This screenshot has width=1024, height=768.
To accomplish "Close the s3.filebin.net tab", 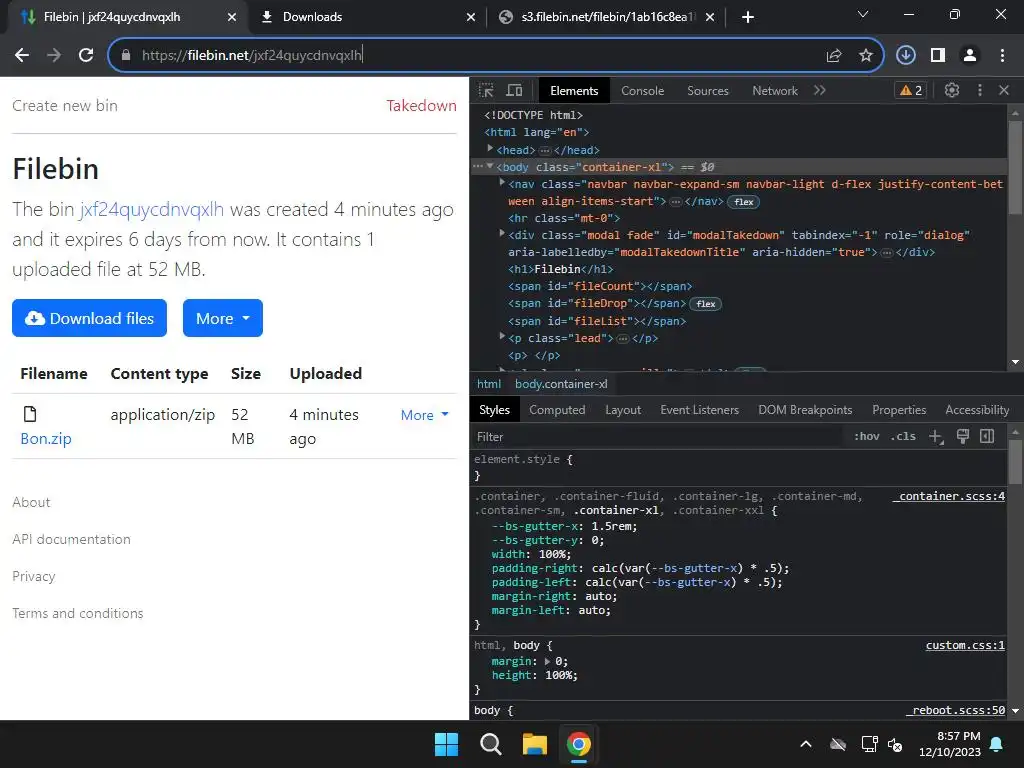I will pyautogui.click(x=710, y=17).
